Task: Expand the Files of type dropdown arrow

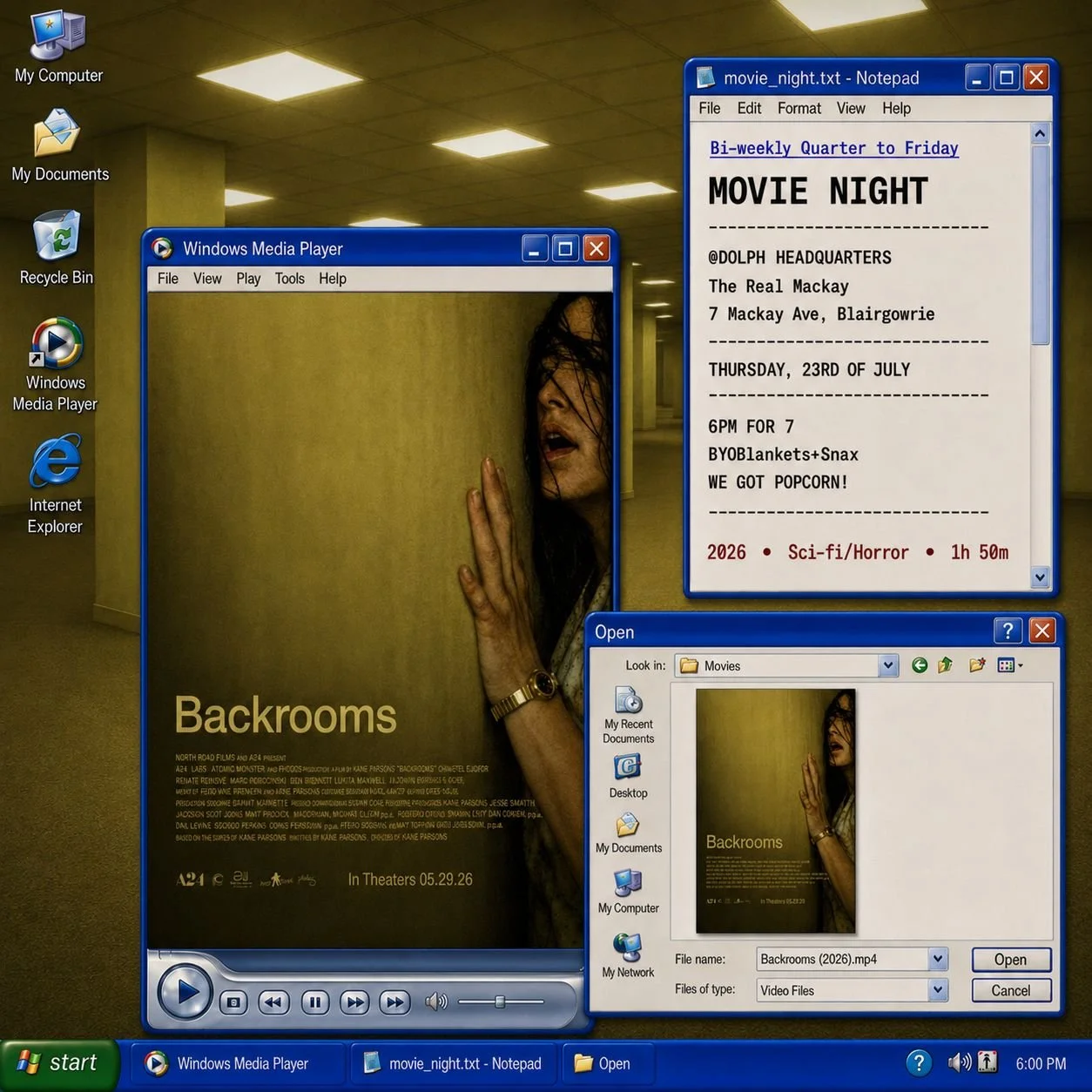Action: point(938,990)
